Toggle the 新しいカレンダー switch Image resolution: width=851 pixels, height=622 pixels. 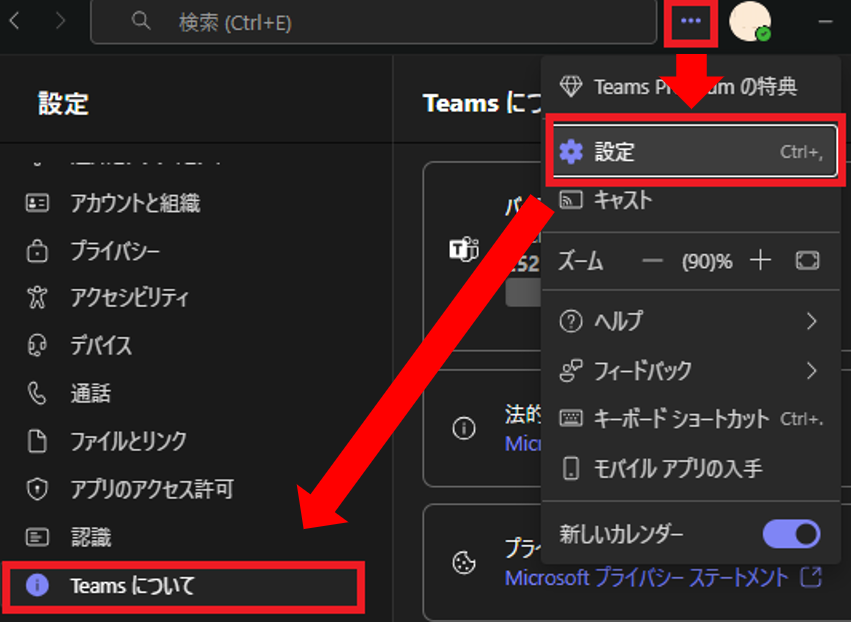(791, 534)
